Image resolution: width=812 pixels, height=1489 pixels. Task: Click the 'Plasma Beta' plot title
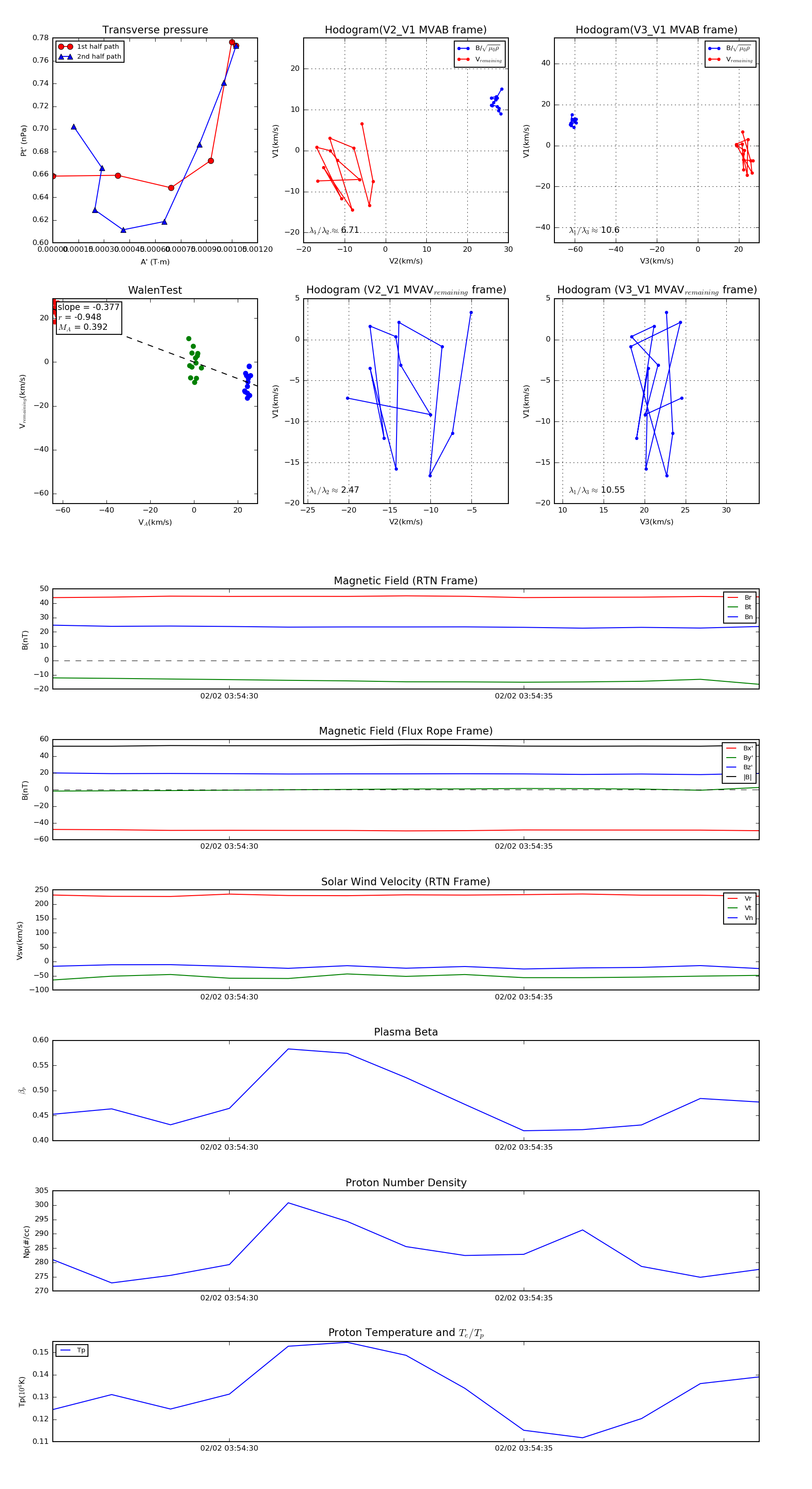[x=406, y=1032]
